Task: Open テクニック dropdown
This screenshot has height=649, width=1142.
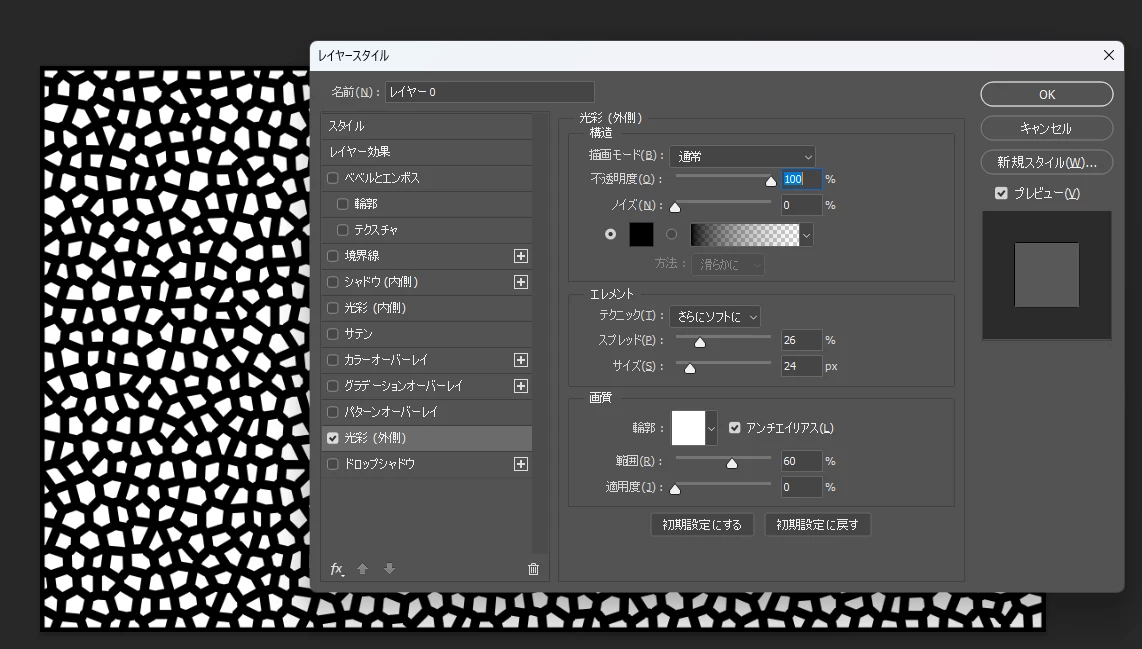Action: point(715,317)
